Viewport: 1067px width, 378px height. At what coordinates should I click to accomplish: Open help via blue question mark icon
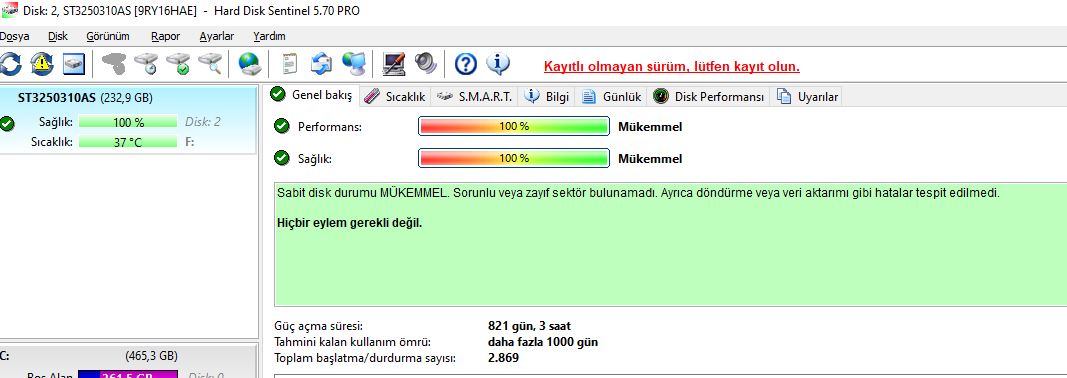pos(465,64)
